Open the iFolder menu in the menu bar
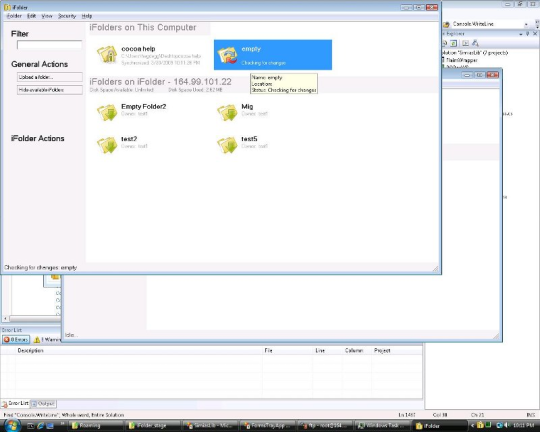This screenshot has height=432, width=540. 14,16
